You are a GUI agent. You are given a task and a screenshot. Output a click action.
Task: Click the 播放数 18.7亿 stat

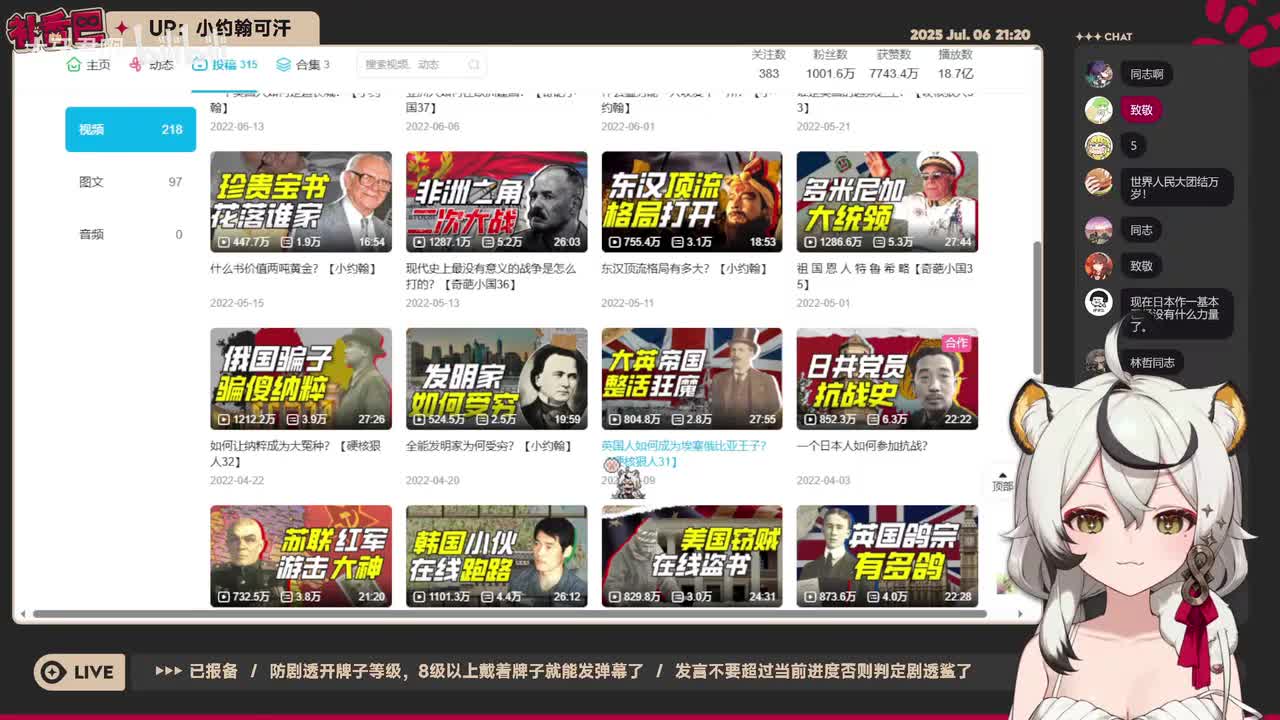(955, 64)
